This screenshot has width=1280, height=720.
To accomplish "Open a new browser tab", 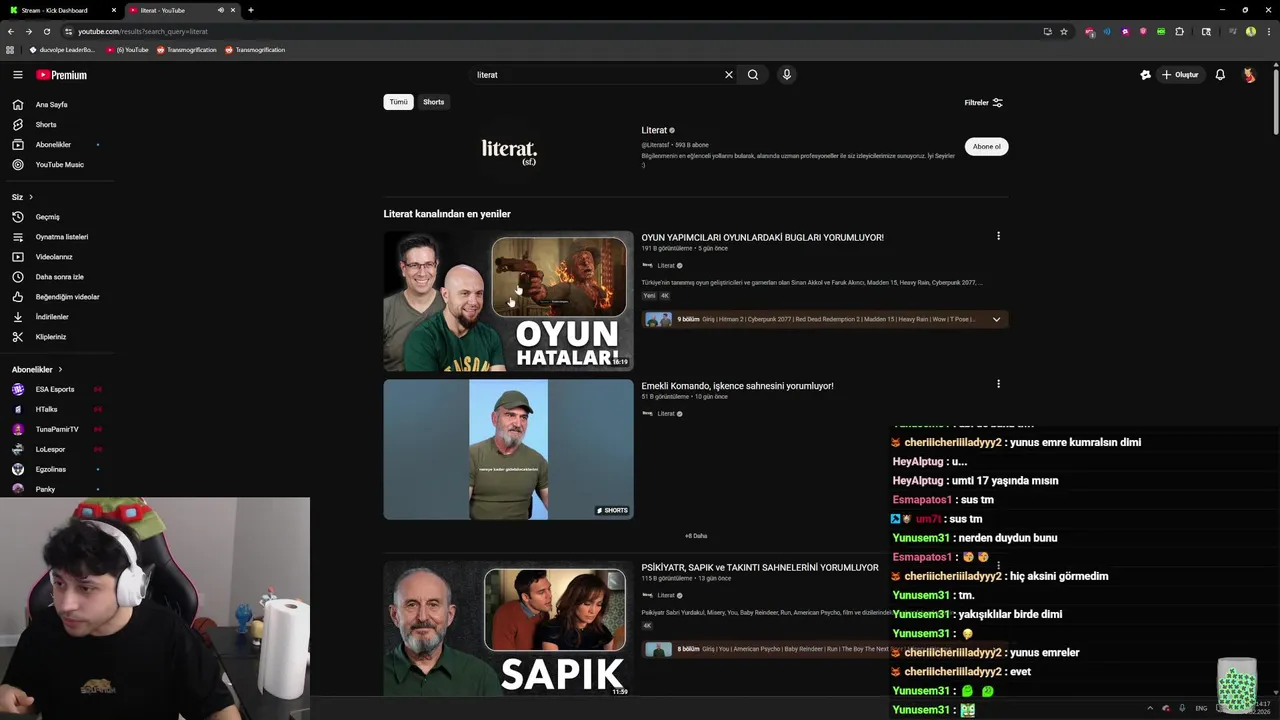I will tap(251, 10).
